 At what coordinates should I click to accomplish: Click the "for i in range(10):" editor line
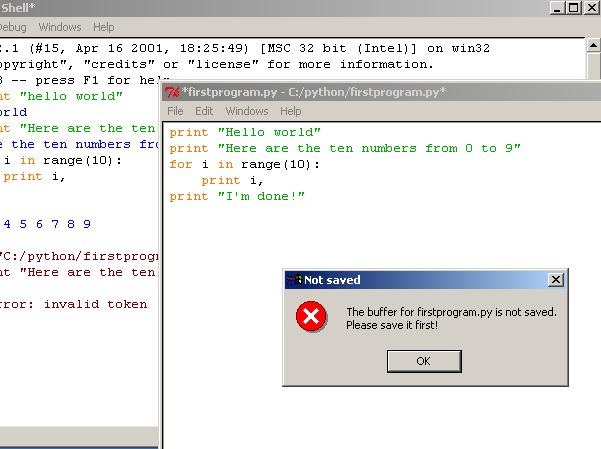tap(244, 164)
